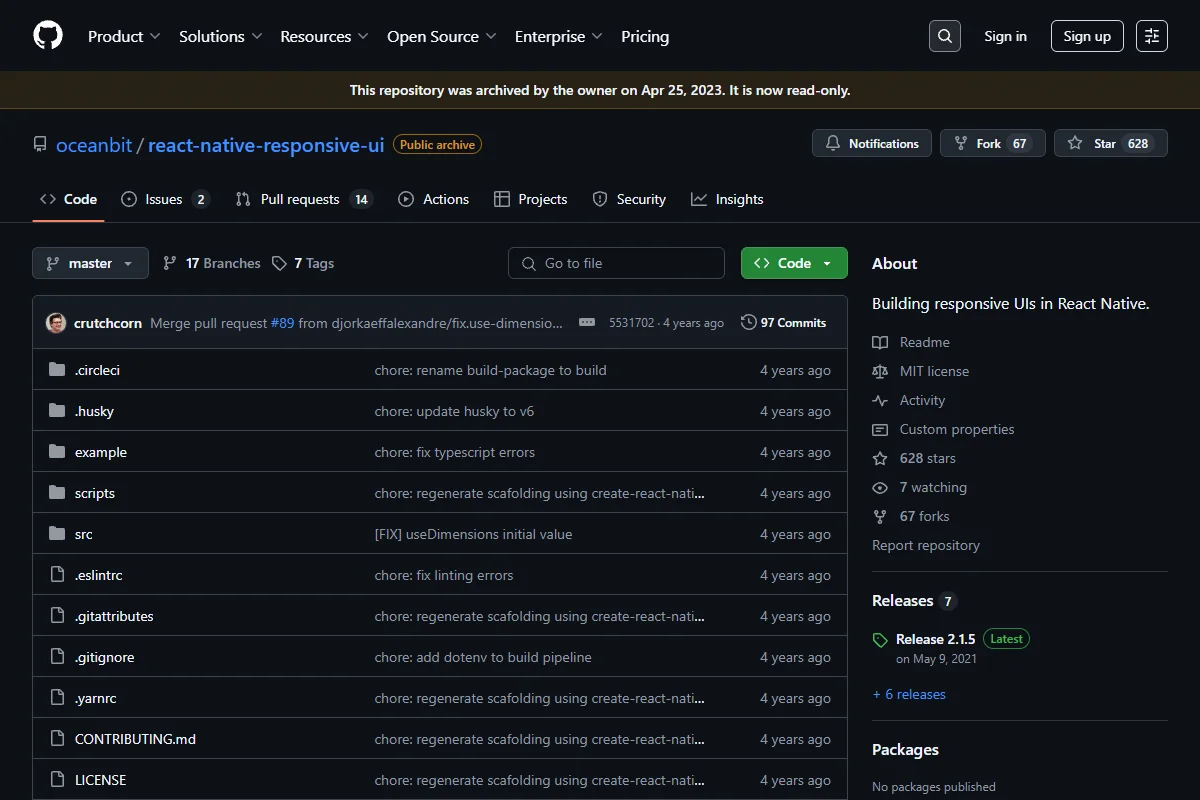
Task: Fork the repository via Fork button
Action: click(x=993, y=143)
